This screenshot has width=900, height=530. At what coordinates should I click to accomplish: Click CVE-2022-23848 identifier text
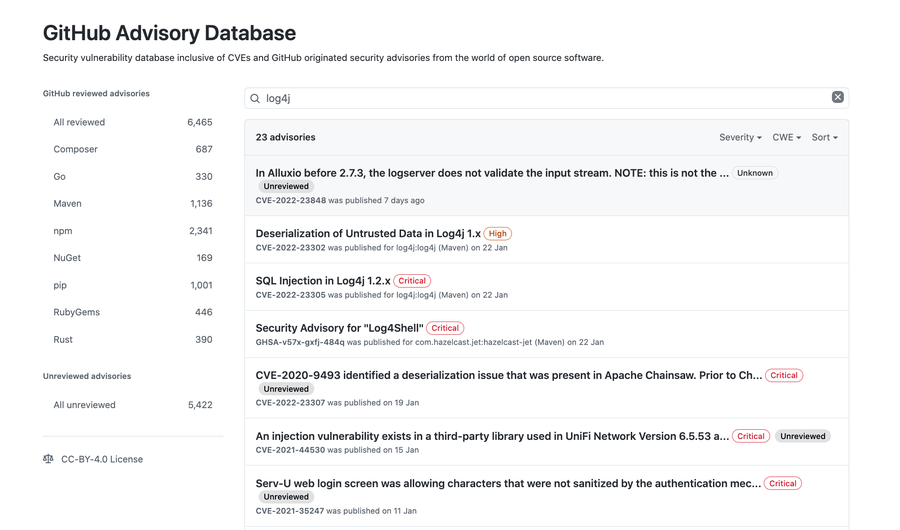[290, 200]
